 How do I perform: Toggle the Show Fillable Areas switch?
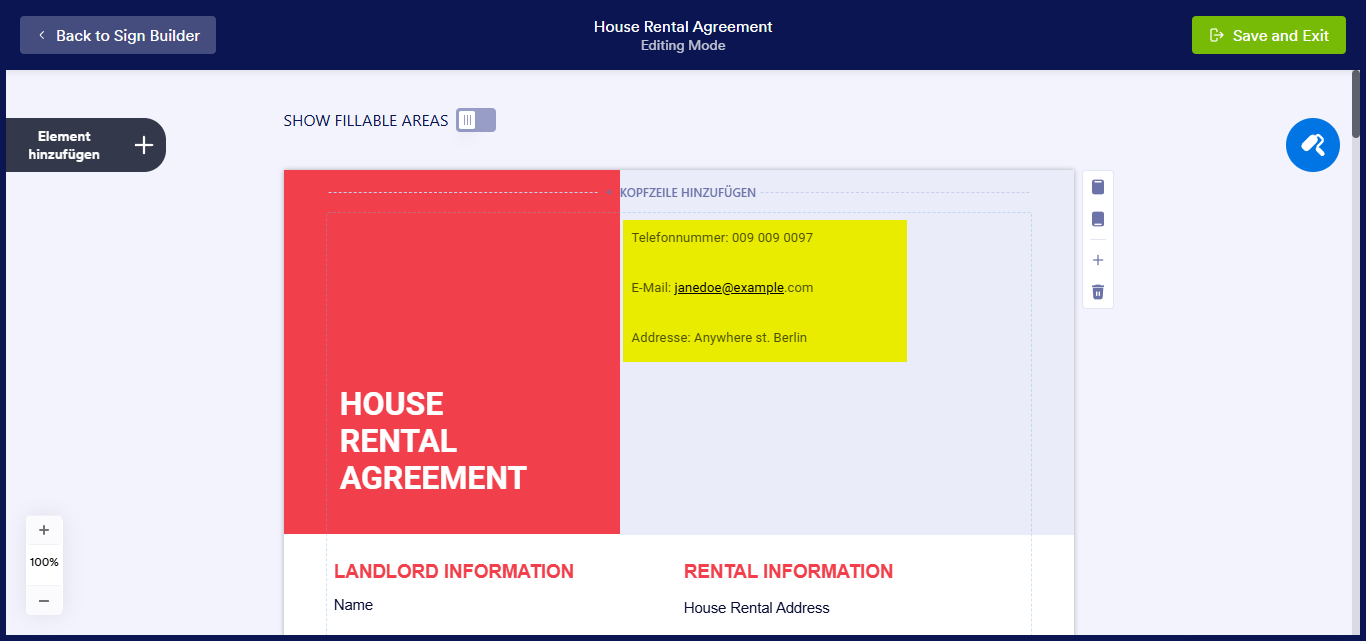[x=475, y=120]
